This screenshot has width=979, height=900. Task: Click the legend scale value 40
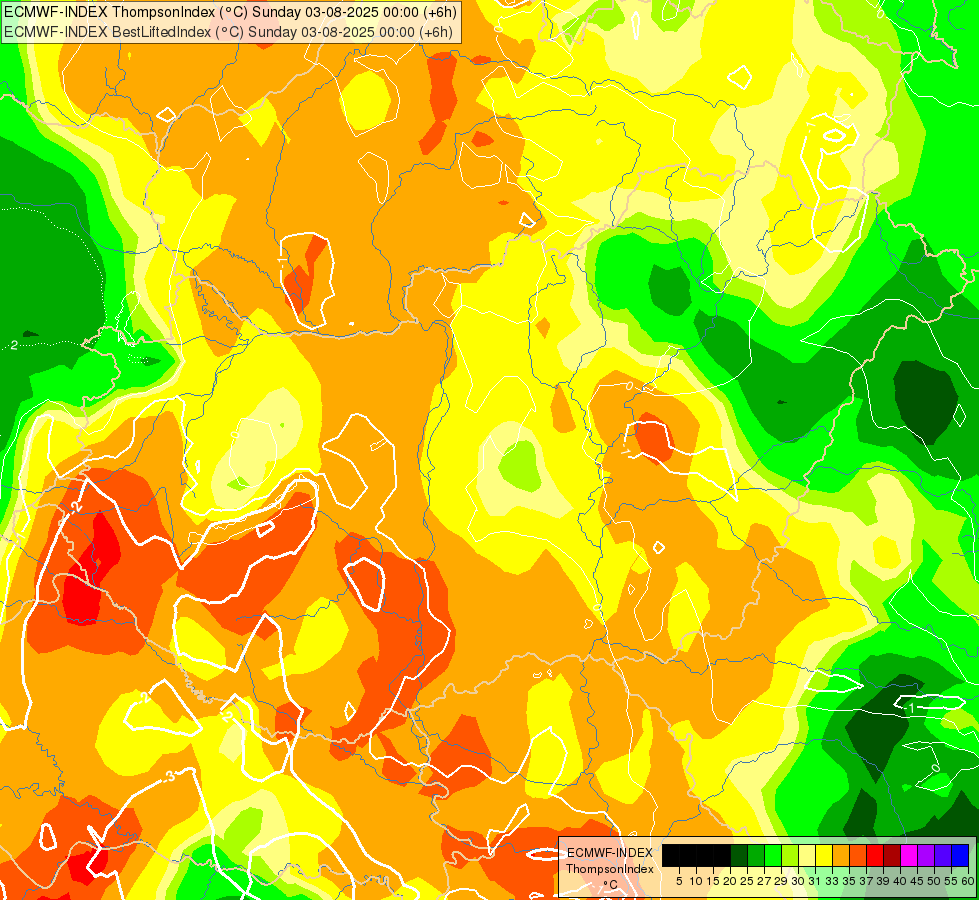pos(900,881)
